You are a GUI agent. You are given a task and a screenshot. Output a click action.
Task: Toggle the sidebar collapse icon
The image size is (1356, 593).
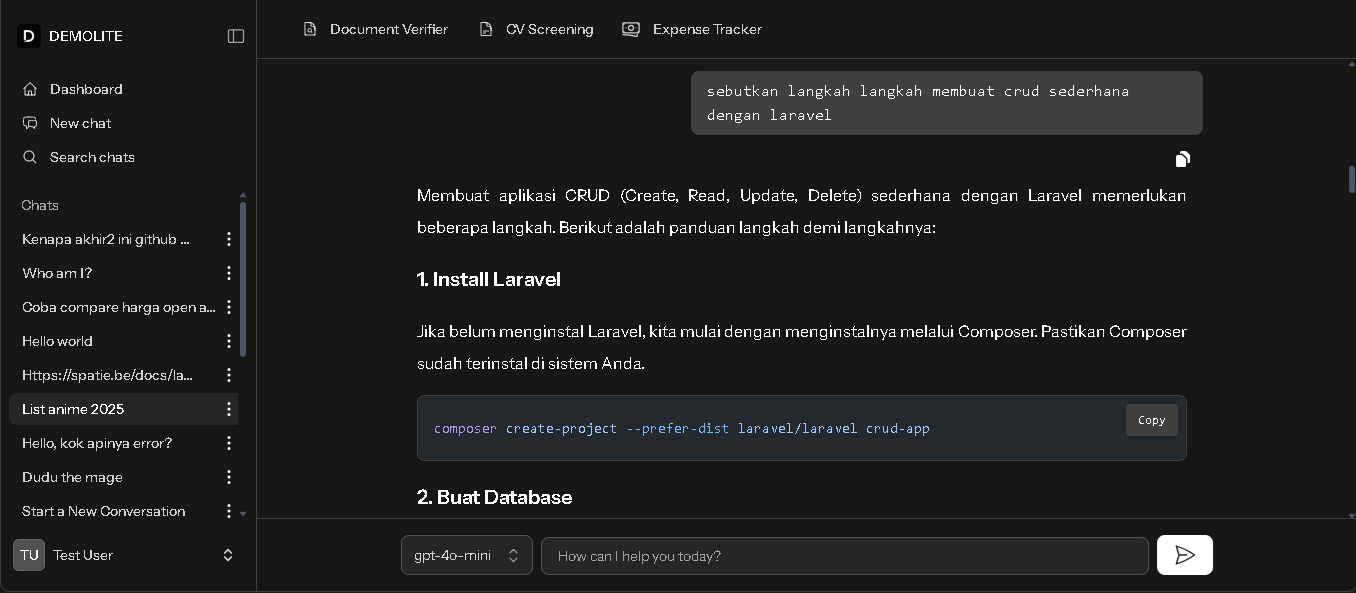pyautogui.click(x=236, y=36)
